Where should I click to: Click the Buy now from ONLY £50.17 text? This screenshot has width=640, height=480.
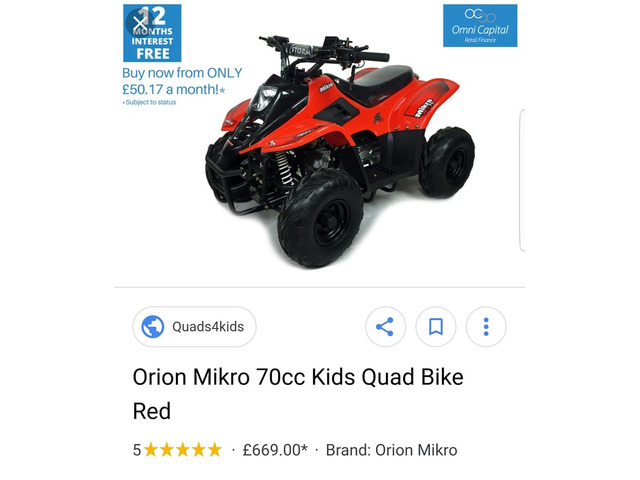coord(182,81)
